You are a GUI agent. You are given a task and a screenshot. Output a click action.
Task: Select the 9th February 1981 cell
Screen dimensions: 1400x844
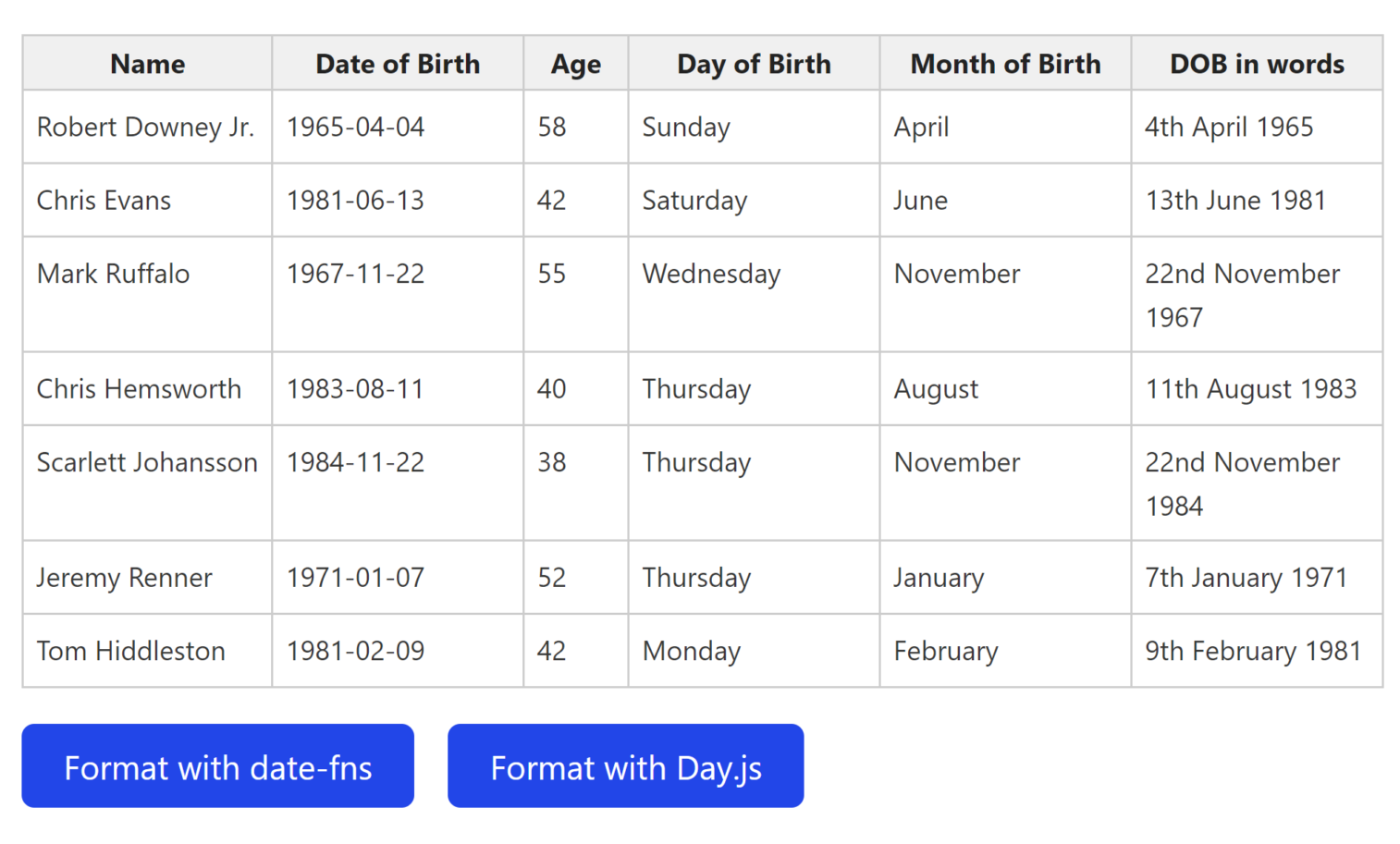(1257, 650)
